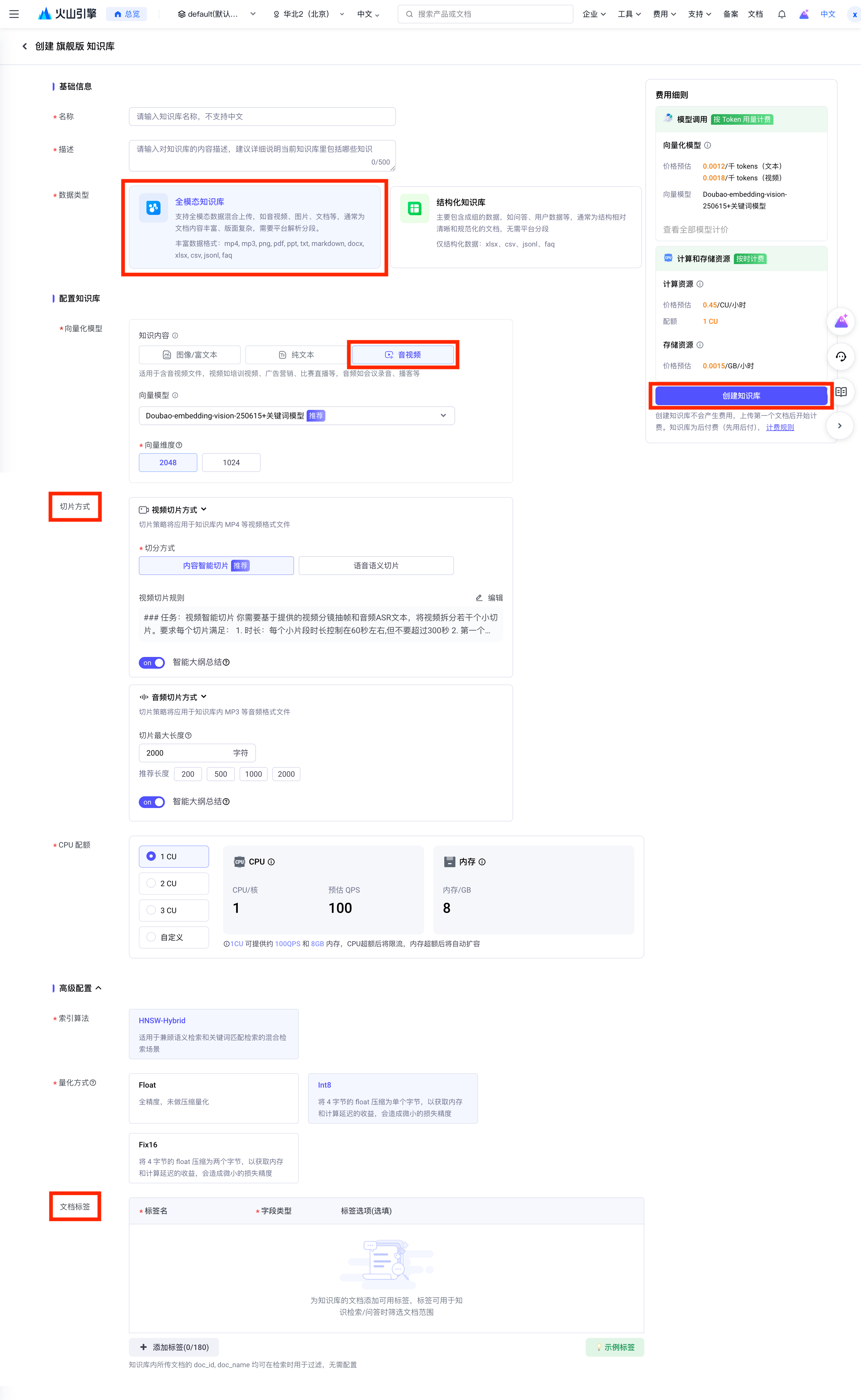Image resolution: width=861 pixels, height=1400 pixels.
Task: Toggle 智能大纲总结 switch under video slicing
Action: (x=151, y=663)
